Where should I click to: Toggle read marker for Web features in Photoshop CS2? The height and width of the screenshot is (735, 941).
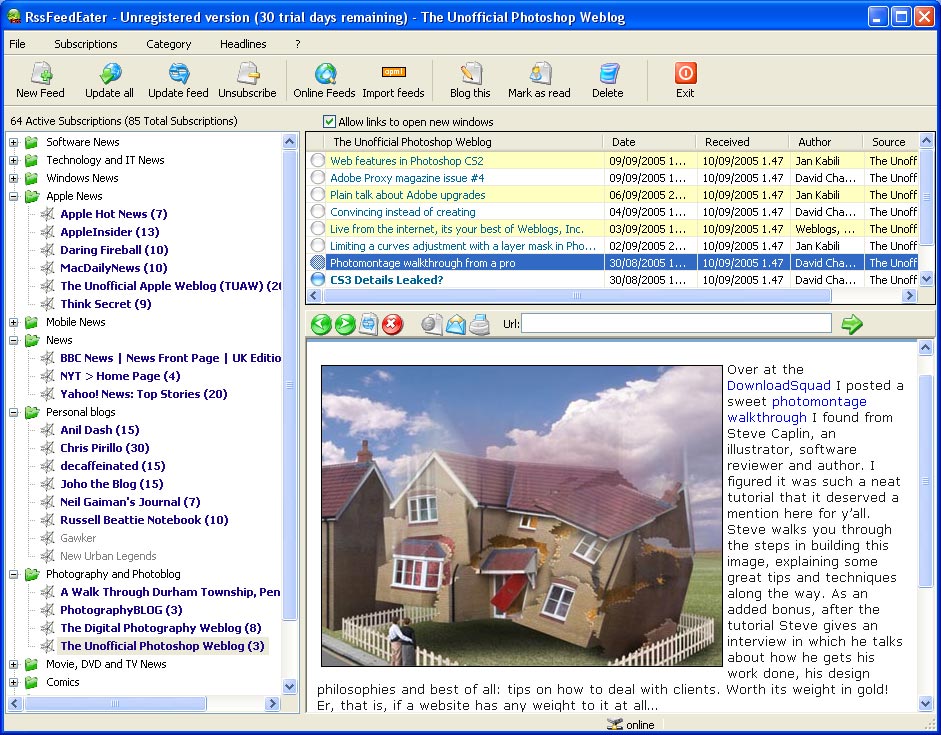coord(317,160)
